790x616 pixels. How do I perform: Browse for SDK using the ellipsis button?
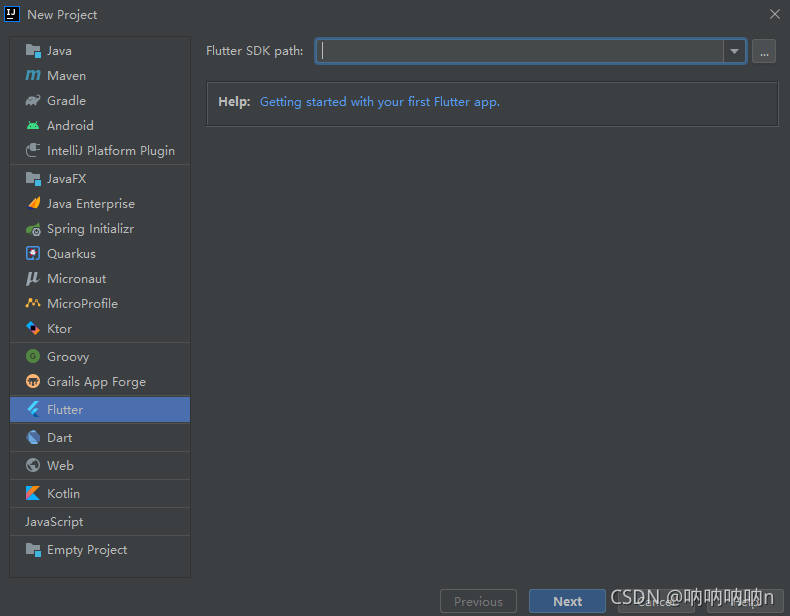pyautogui.click(x=764, y=51)
